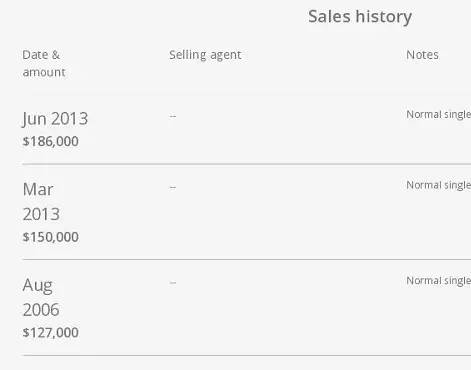This screenshot has height=370, width=471.
Task: Click the Jun 2013 Normal single note
Action: (438, 115)
